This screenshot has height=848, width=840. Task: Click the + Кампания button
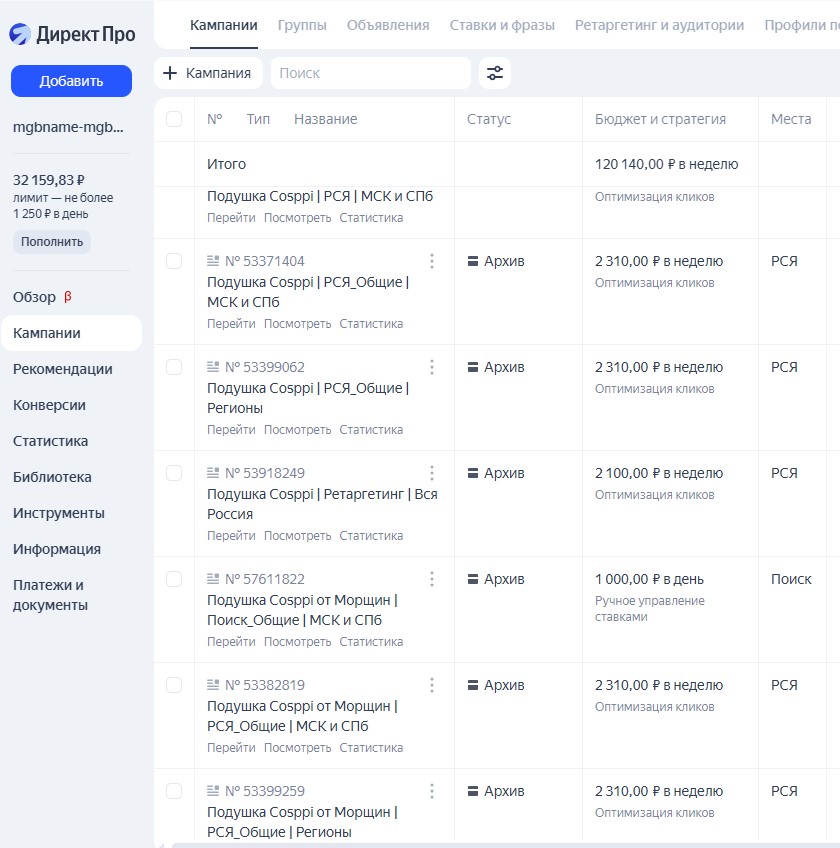point(208,73)
